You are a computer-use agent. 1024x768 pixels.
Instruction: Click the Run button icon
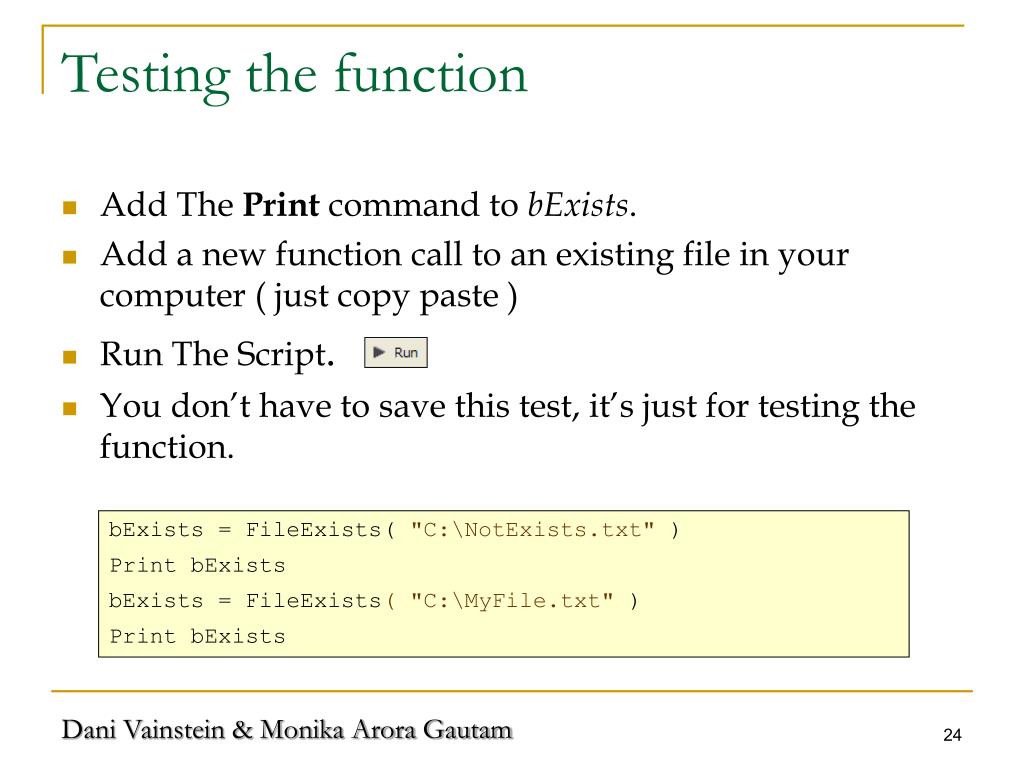[x=395, y=353]
